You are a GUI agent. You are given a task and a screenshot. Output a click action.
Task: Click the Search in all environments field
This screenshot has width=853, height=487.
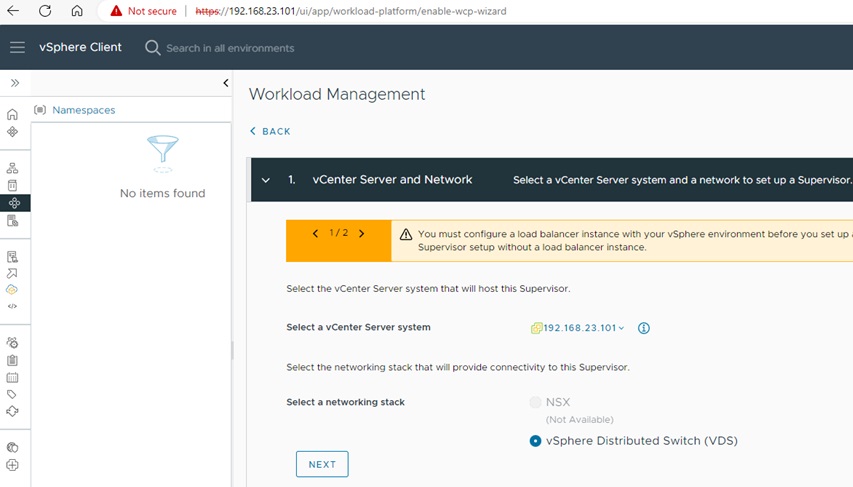230,48
